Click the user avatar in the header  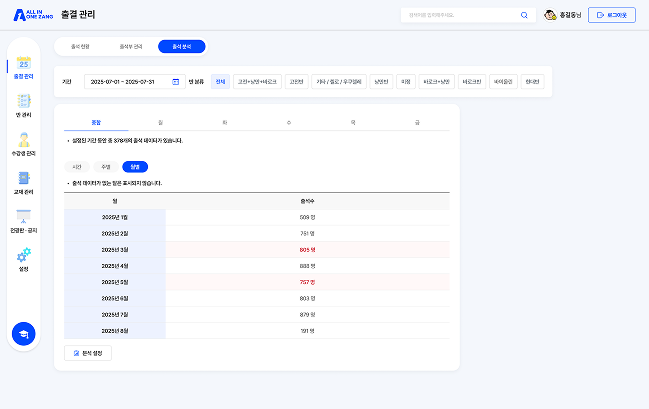550,15
